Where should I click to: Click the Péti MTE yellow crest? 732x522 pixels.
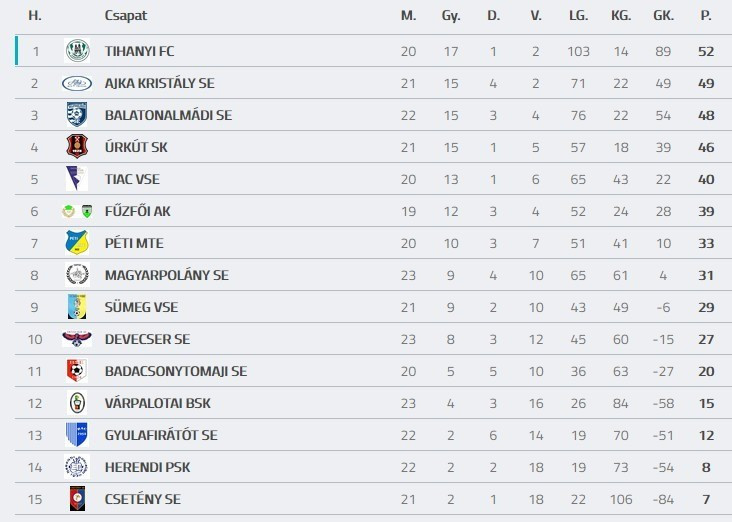[77, 243]
